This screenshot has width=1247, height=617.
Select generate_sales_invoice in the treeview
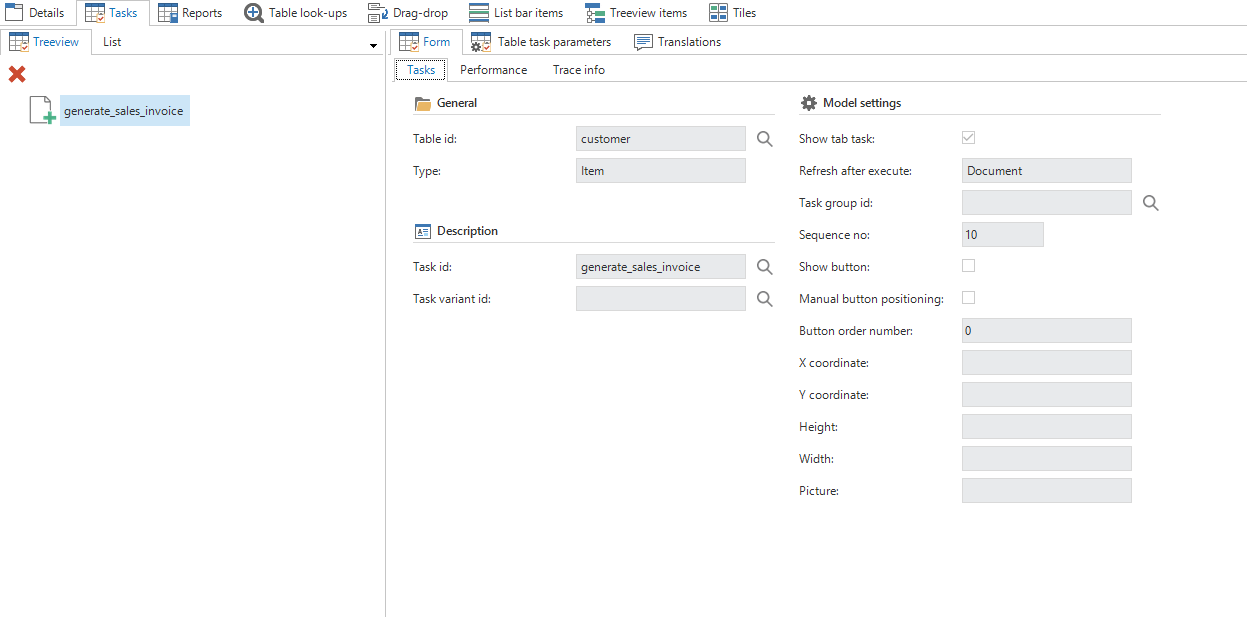[124, 111]
